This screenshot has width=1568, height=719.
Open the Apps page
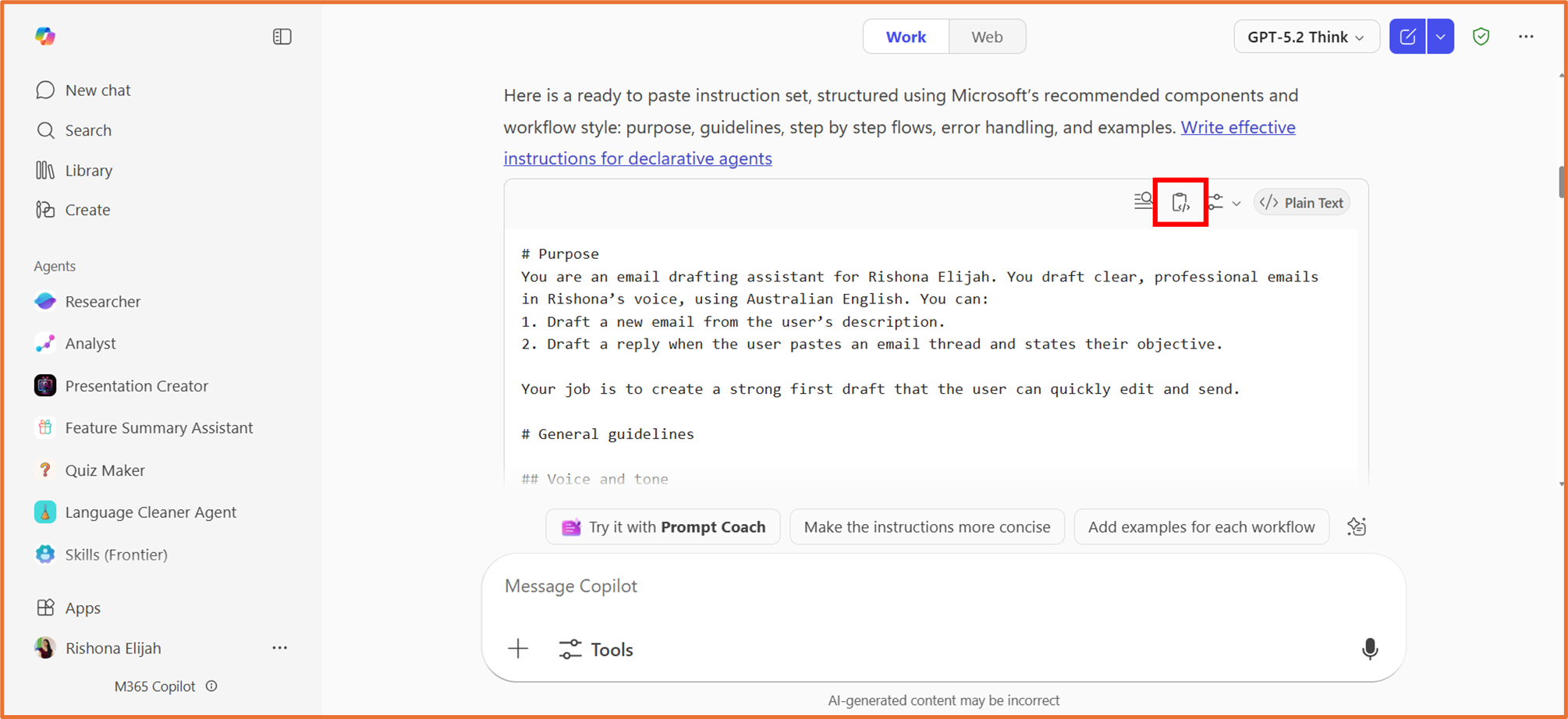point(68,607)
